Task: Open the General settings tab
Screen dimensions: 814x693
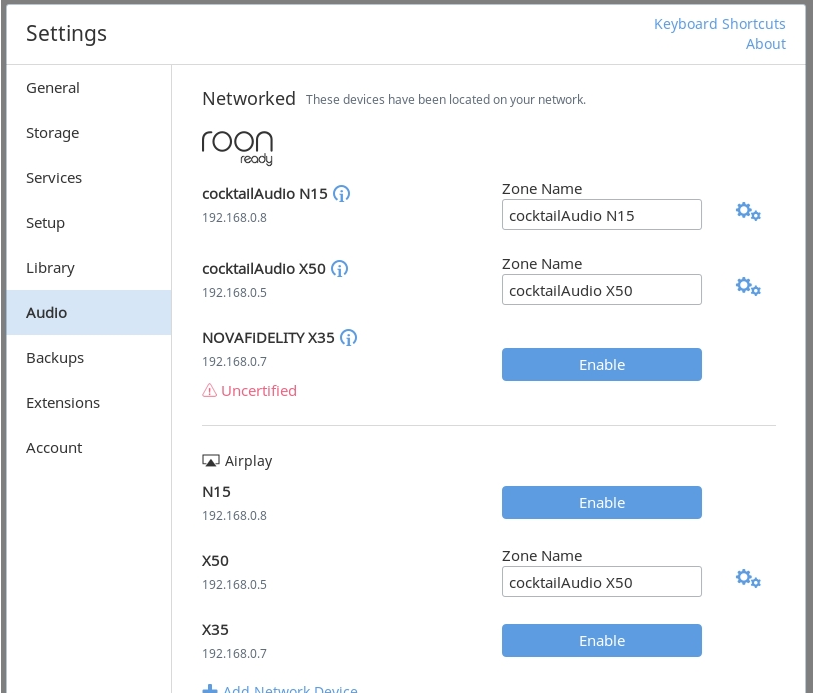Action: pyautogui.click(x=89, y=88)
